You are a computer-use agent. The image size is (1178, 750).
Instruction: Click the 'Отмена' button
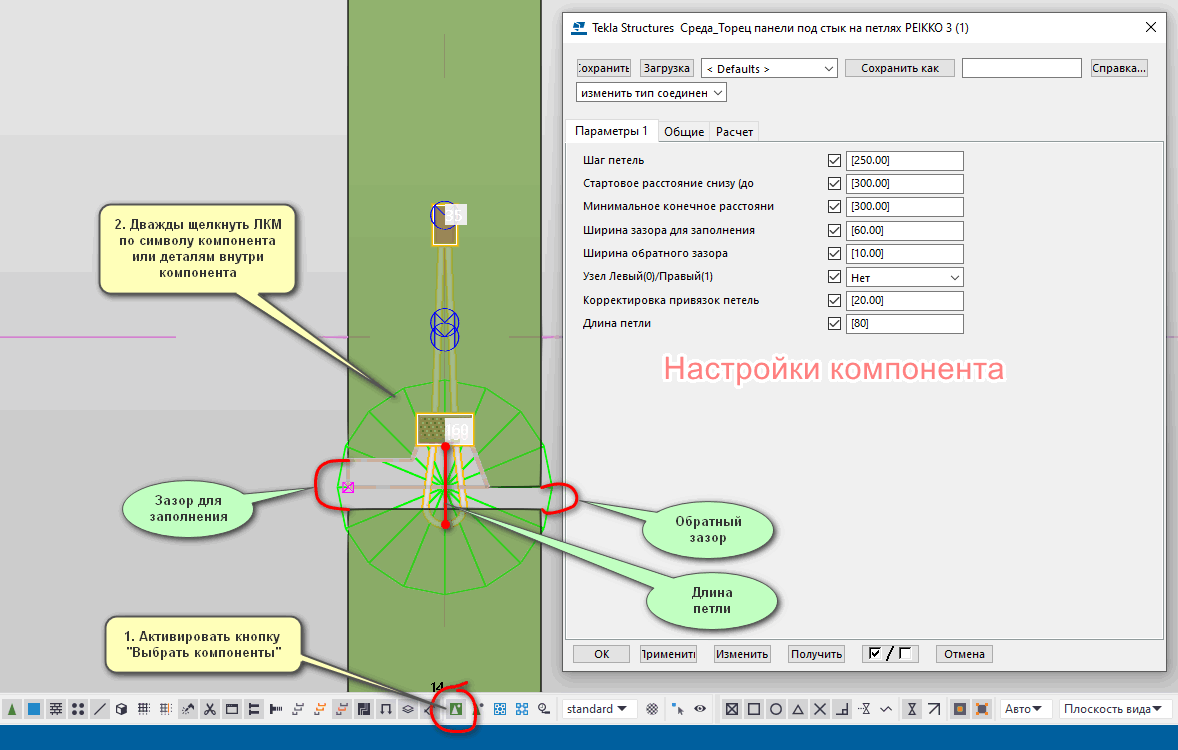[x=965, y=654]
